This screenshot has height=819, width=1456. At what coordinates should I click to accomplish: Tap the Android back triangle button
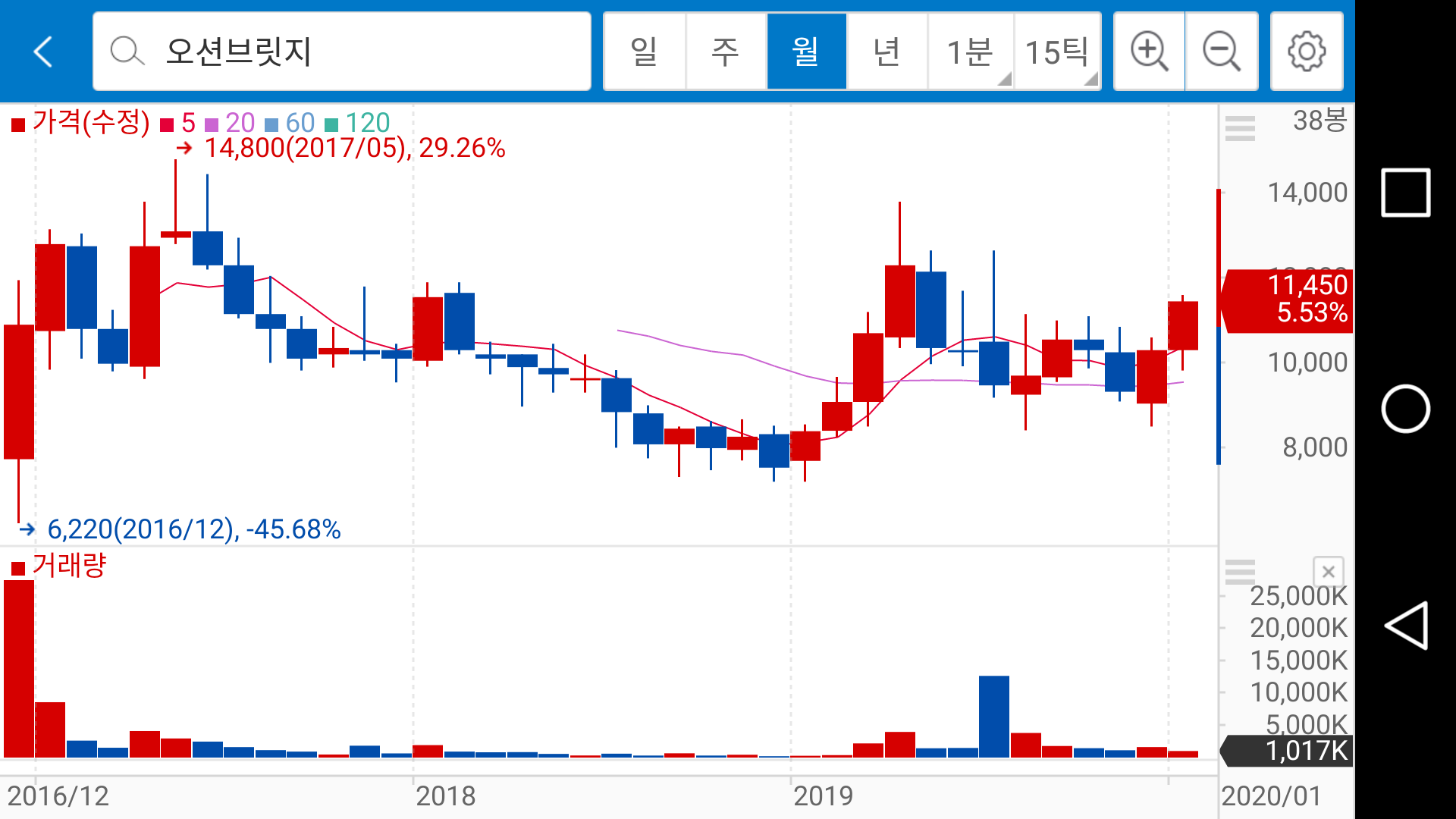[1405, 626]
